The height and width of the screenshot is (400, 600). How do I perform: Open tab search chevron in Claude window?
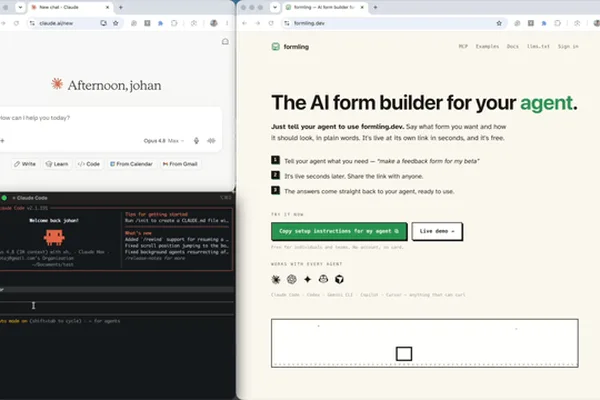(x=20, y=7)
